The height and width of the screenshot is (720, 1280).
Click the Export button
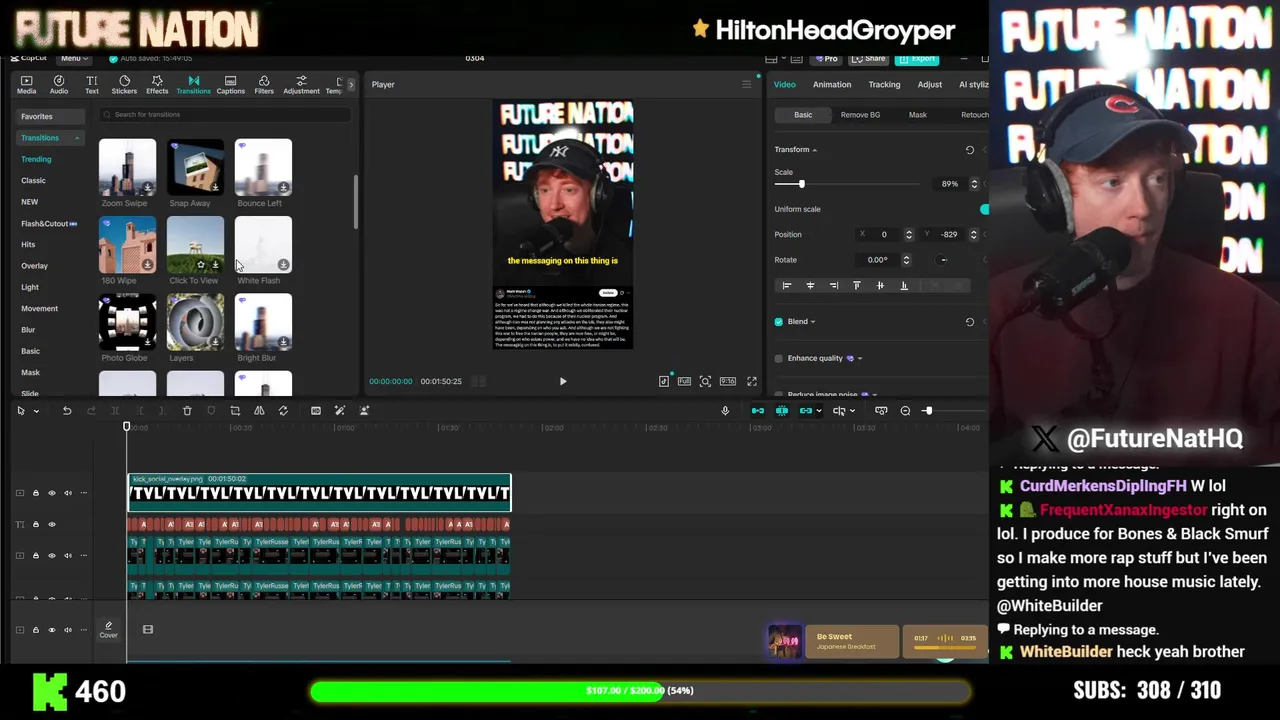pyautogui.click(x=917, y=58)
